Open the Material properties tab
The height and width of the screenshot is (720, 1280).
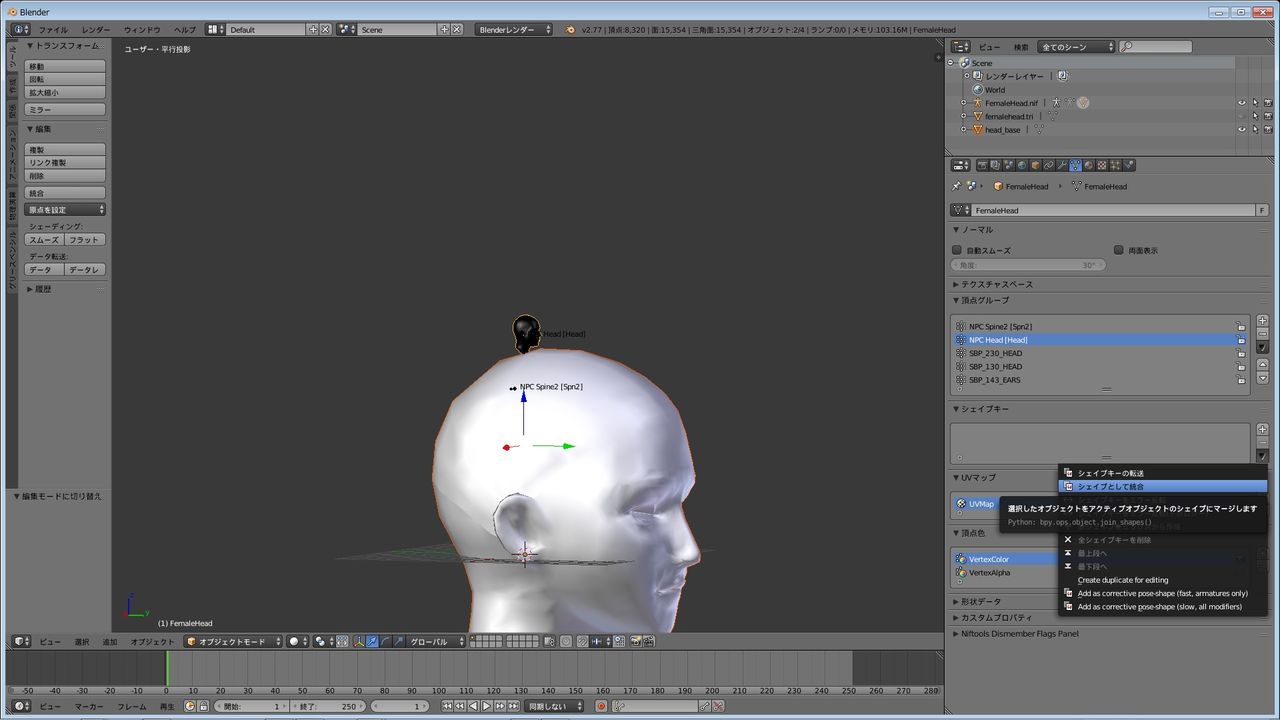[x=1089, y=165]
